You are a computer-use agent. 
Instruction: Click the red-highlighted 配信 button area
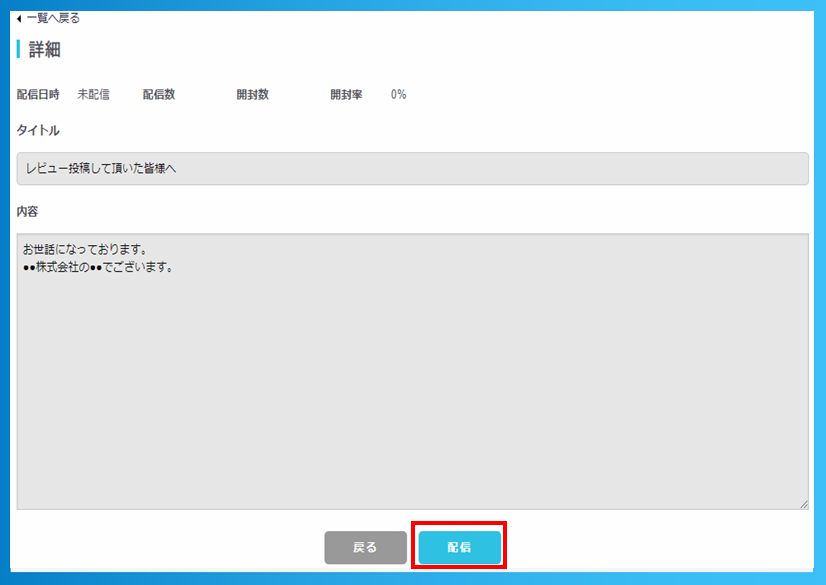pos(459,548)
